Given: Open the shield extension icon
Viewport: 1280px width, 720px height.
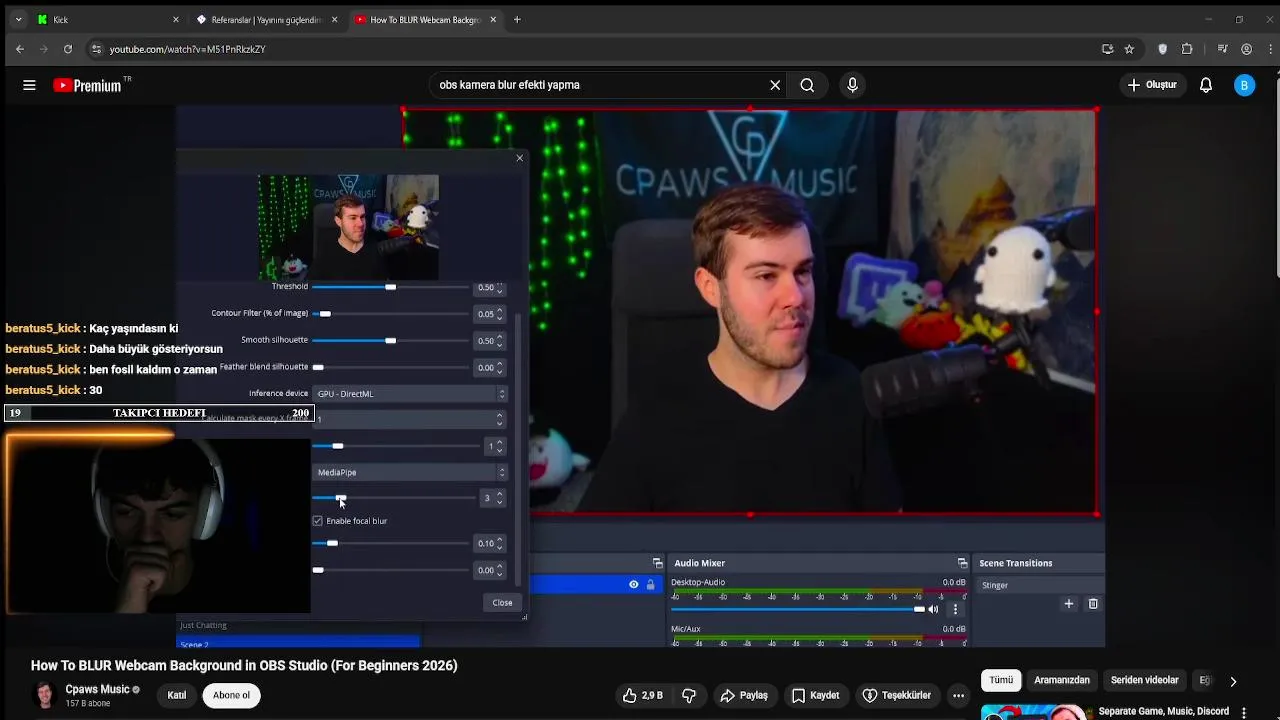Looking at the screenshot, I should pyautogui.click(x=1162, y=49).
